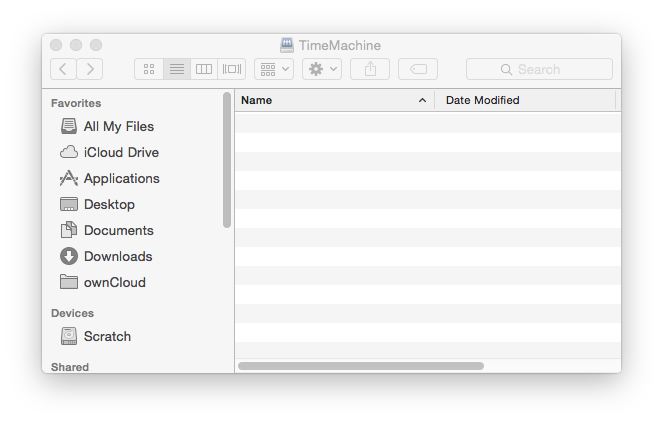The height and width of the screenshot is (423, 663).
Task: Click the Applications sidebar icon
Action: tap(68, 178)
